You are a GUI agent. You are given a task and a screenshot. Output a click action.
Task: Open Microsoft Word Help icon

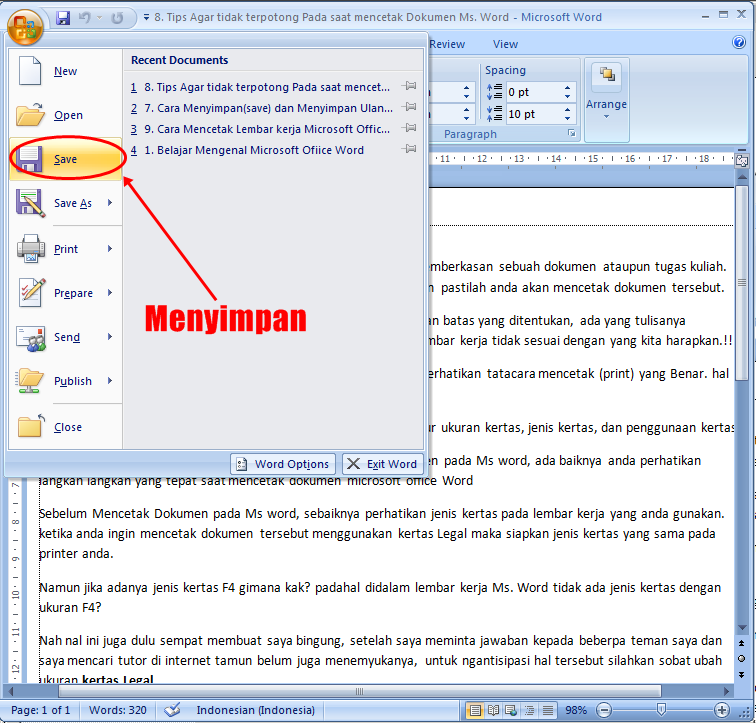coord(739,42)
